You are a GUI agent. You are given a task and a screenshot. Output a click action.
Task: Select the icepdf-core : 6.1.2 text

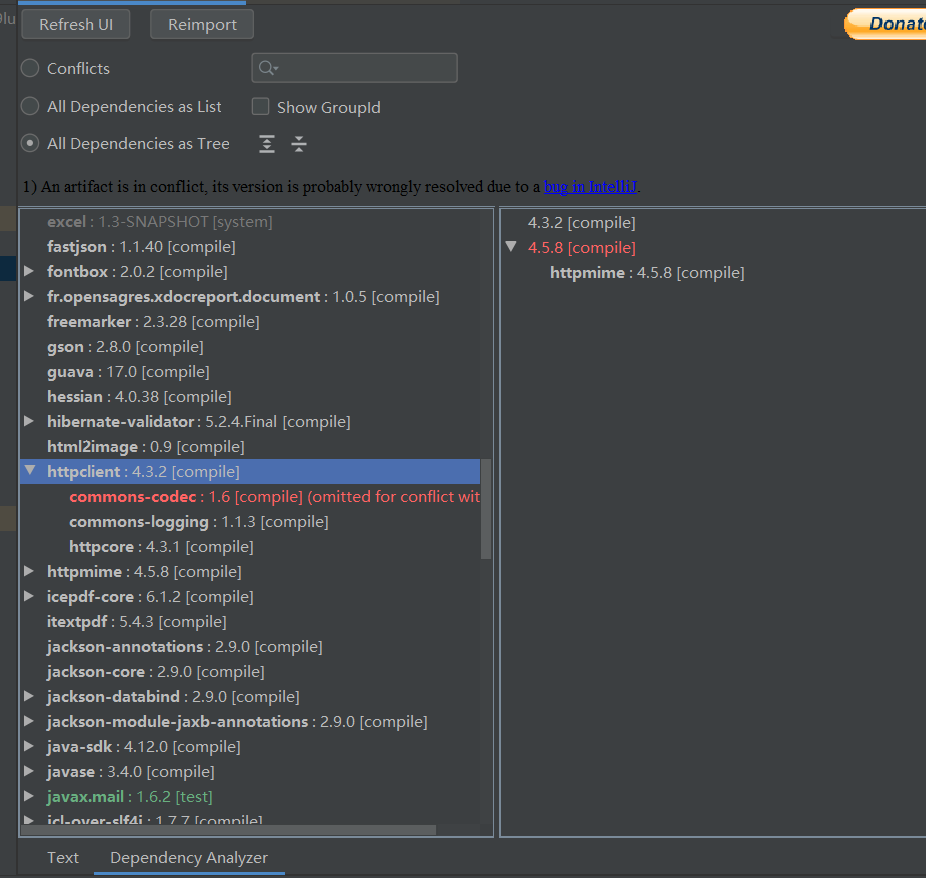point(151,596)
